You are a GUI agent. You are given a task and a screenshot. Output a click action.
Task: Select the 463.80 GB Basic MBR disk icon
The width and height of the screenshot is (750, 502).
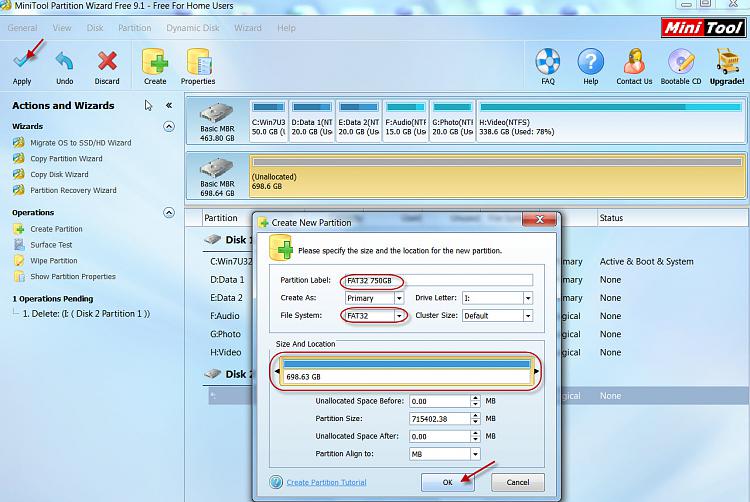pos(217,113)
